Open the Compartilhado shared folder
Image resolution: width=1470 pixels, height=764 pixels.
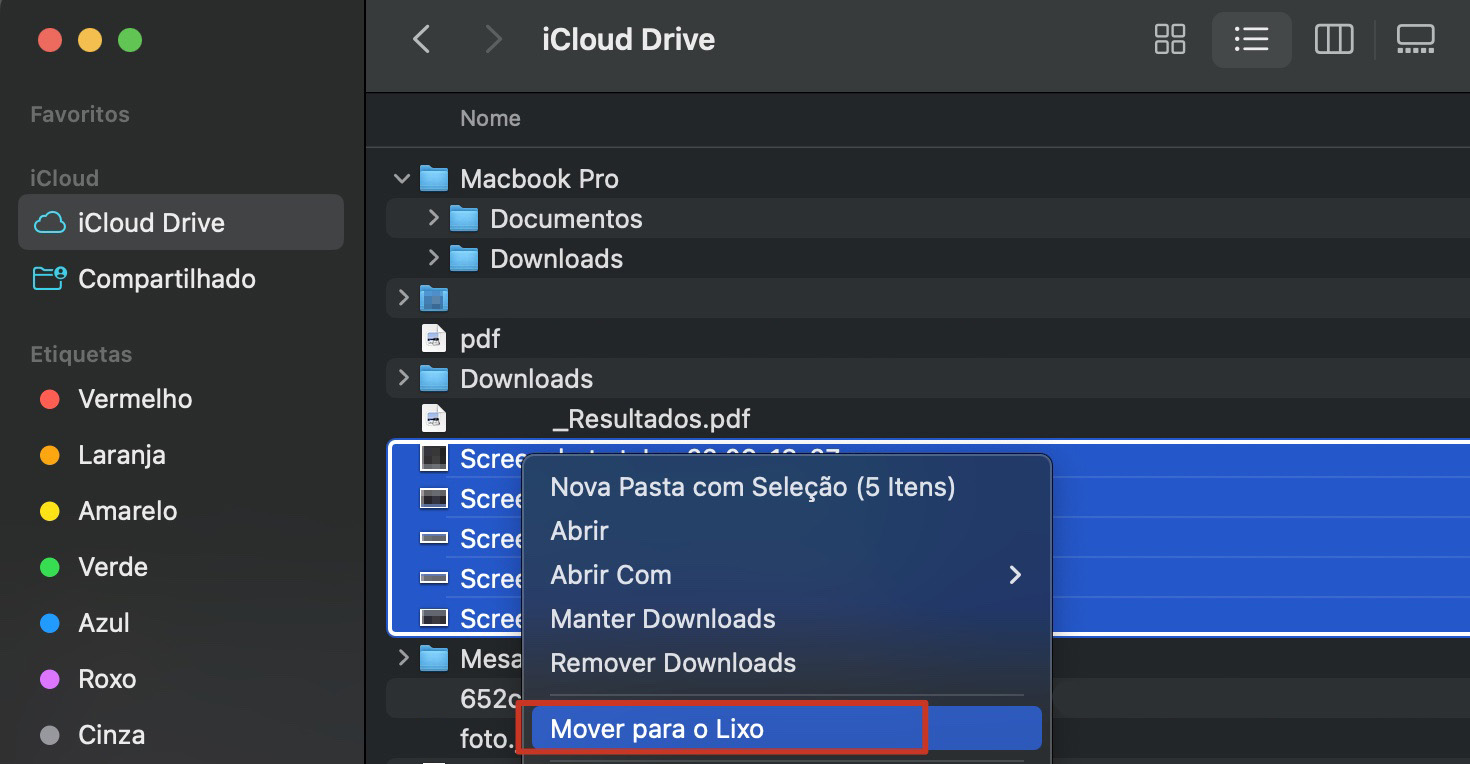coord(166,279)
